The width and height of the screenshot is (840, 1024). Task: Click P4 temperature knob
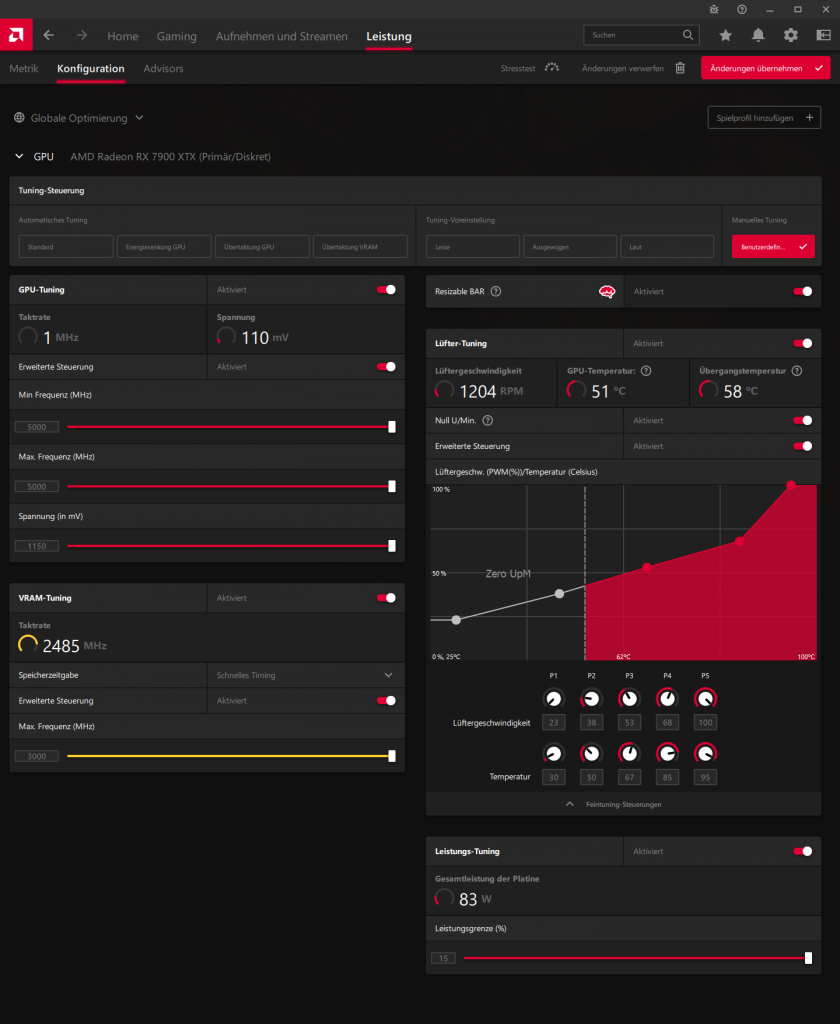[x=667, y=754]
